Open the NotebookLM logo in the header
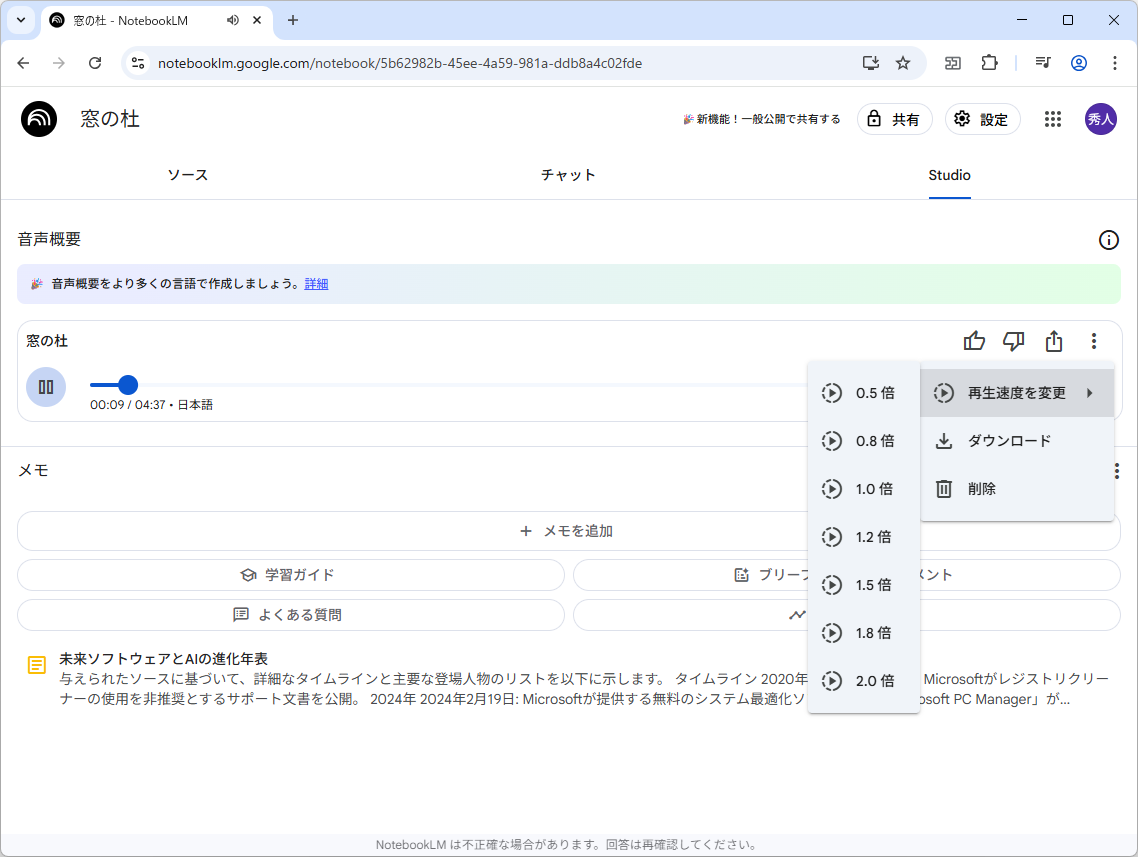 (x=38, y=118)
